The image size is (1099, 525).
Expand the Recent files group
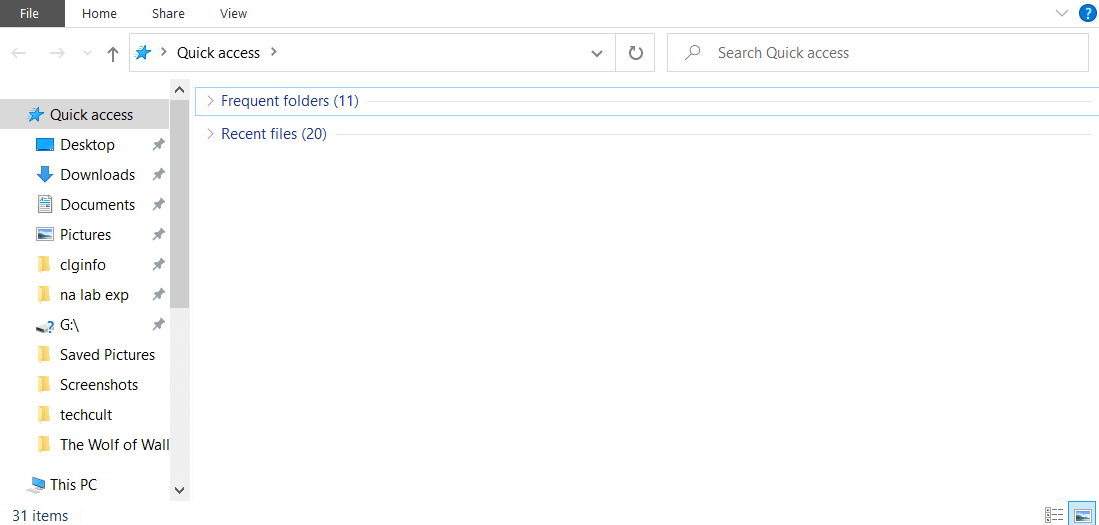coord(210,134)
